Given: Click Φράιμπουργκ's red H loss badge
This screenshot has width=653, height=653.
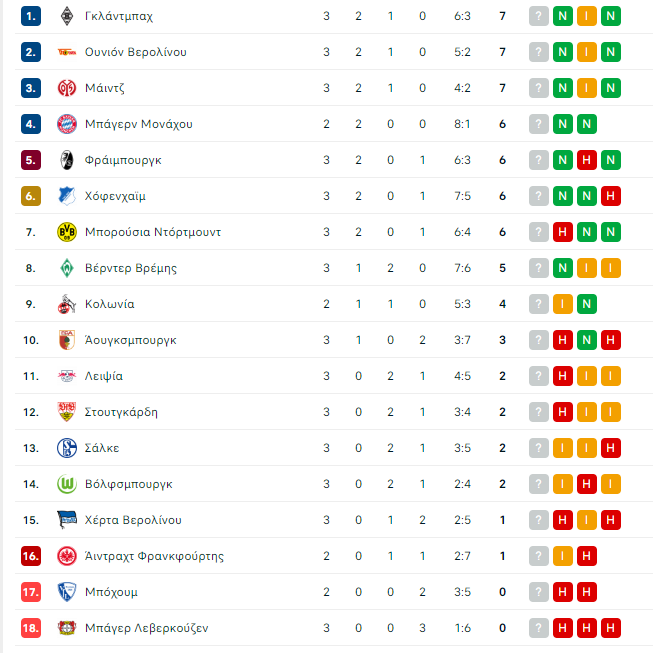Looking at the screenshot, I should 586,160.
